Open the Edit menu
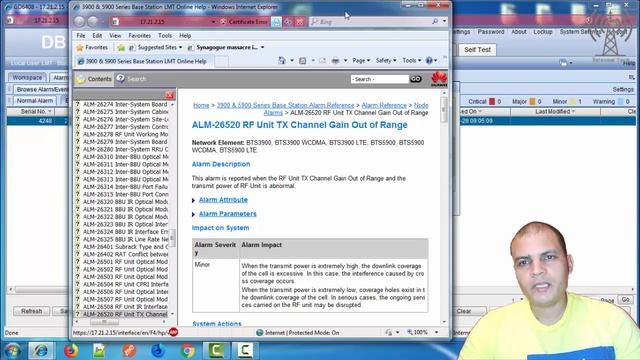The height and width of the screenshot is (360, 640). click(x=97, y=36)
